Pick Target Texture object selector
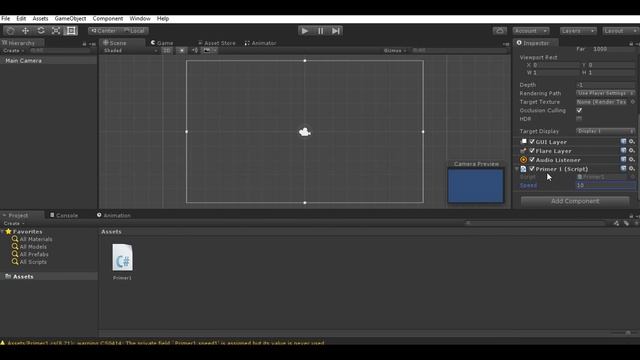This screenshot has width=640, height=360. coord(633,102)
